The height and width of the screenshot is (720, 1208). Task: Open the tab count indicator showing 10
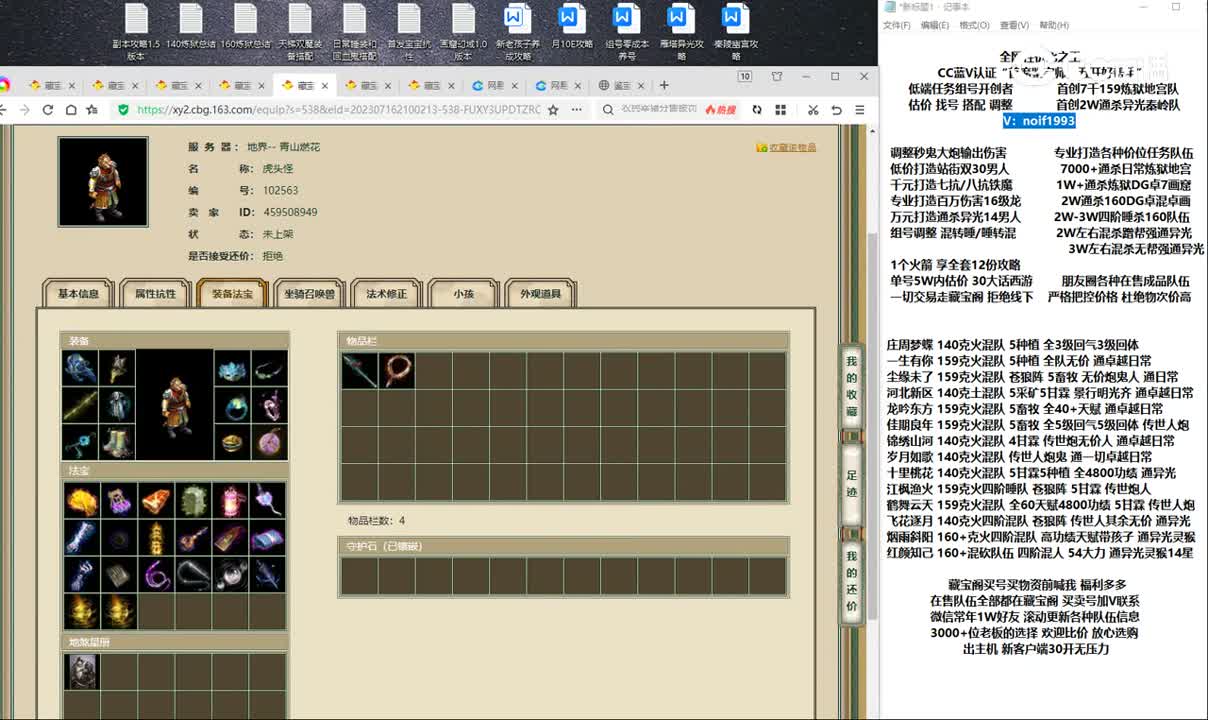click(745, 77)
